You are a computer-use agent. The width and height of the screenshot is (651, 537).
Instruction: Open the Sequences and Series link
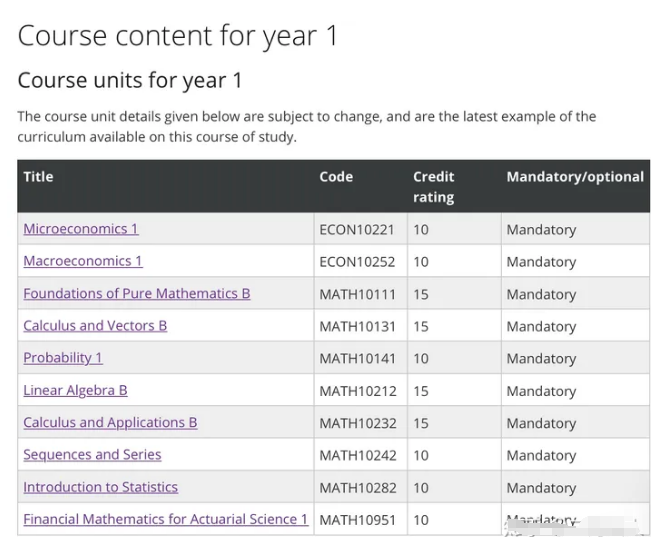pyautogui.click(x=92, y=455)
